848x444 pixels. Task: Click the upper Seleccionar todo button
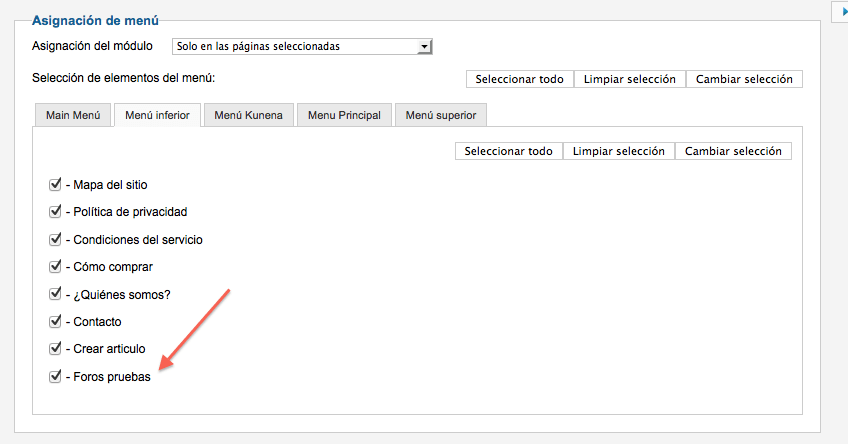pos(520,79)
